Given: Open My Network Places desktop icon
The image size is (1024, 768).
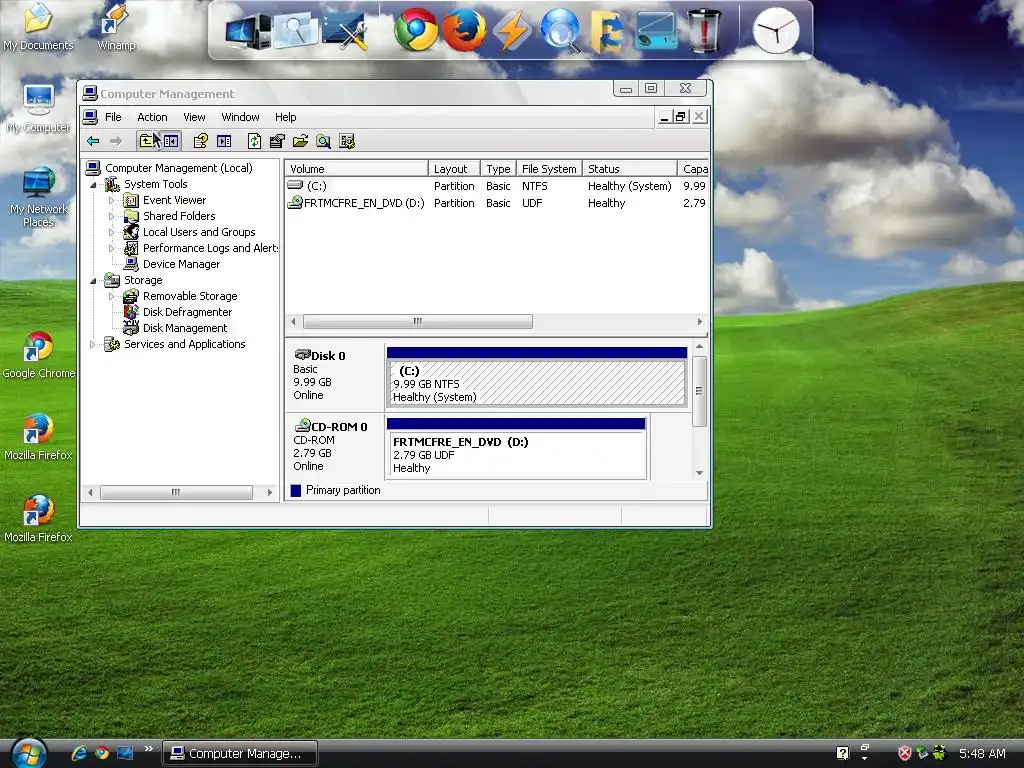Looking at the screenshot, I should (x=39, y=197).
